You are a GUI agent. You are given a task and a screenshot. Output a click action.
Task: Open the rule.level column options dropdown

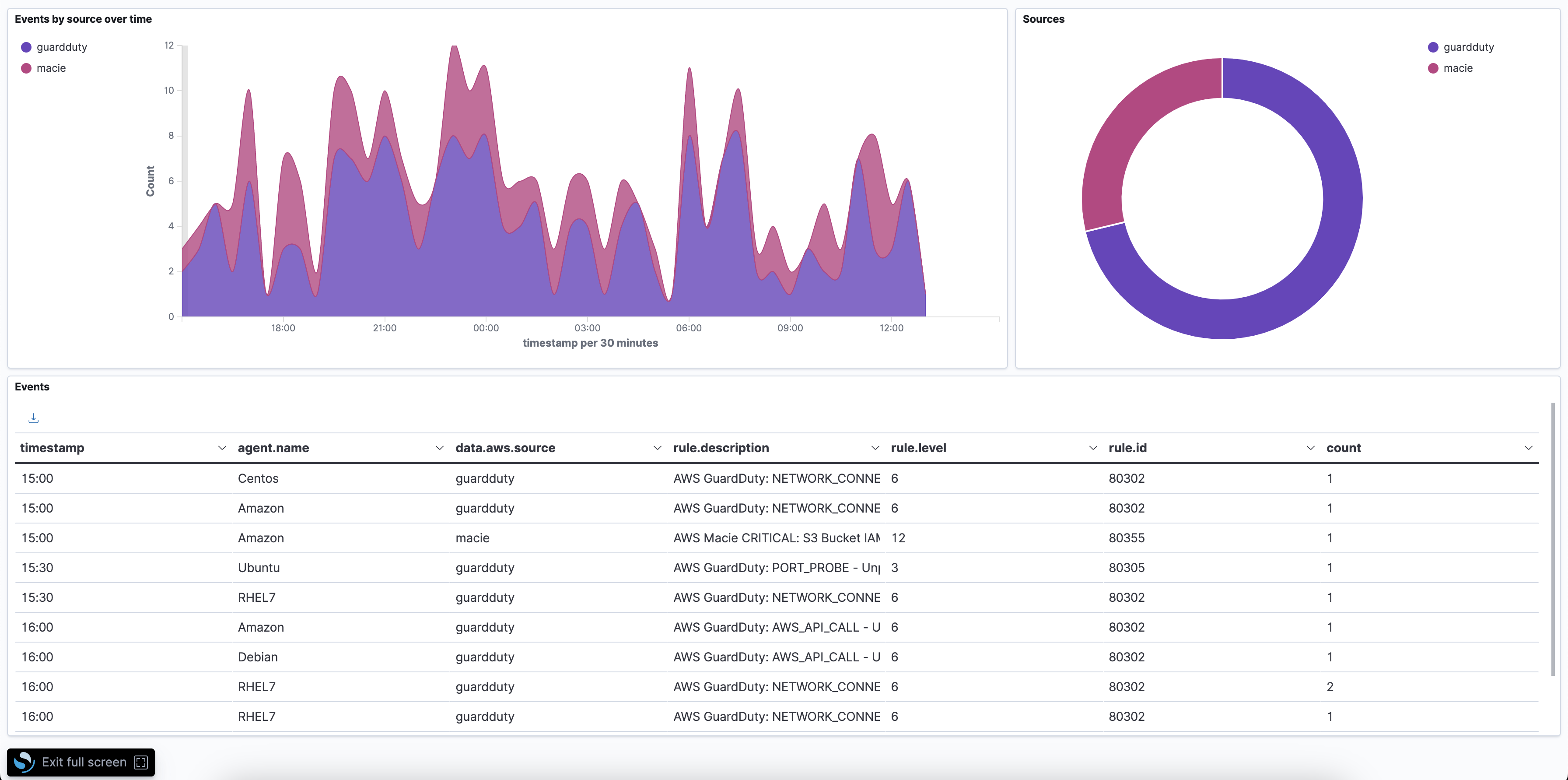coord(1093,447)
